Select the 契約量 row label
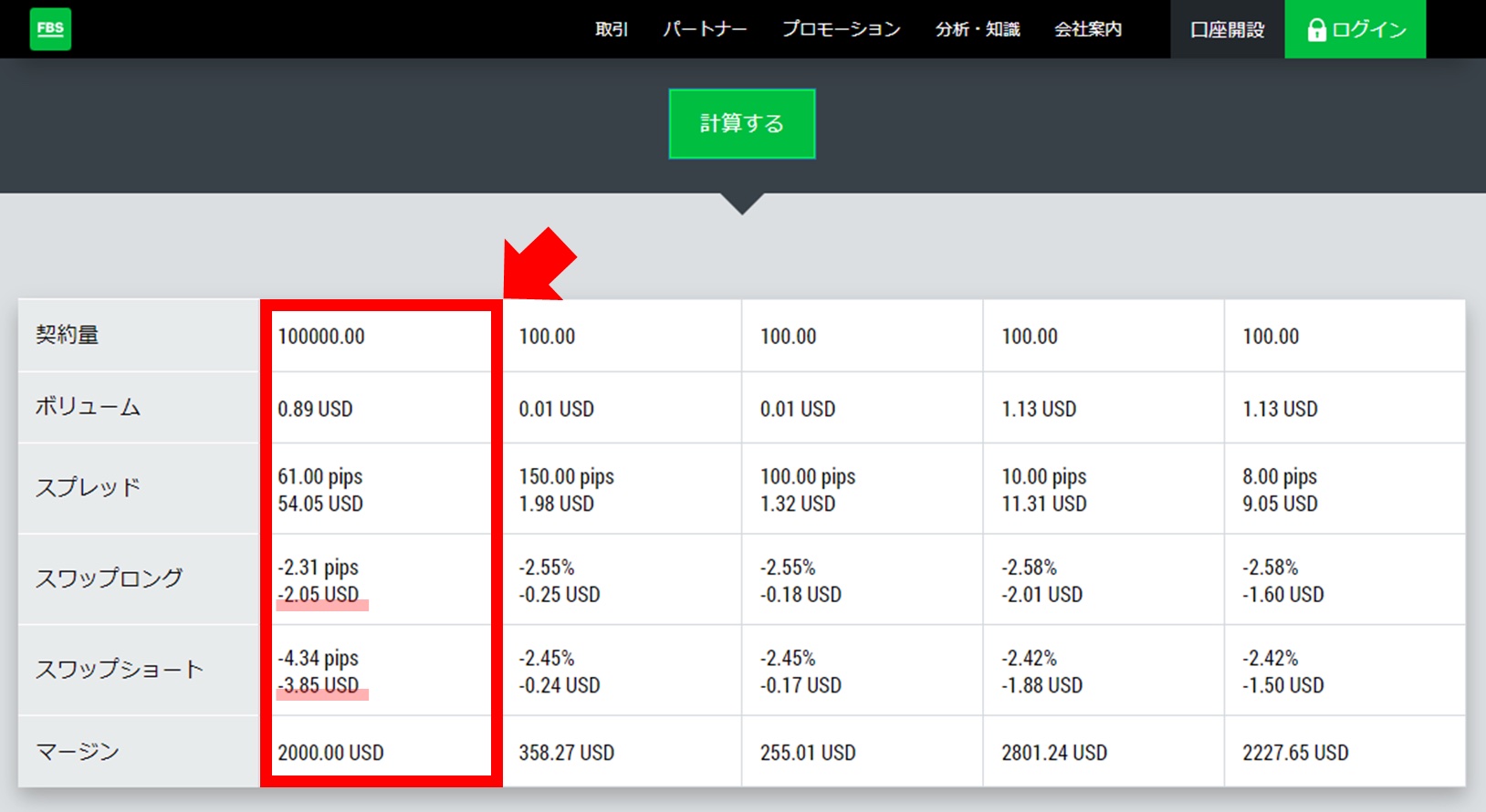The image size is (1486, 812). (x=67, y=335)
